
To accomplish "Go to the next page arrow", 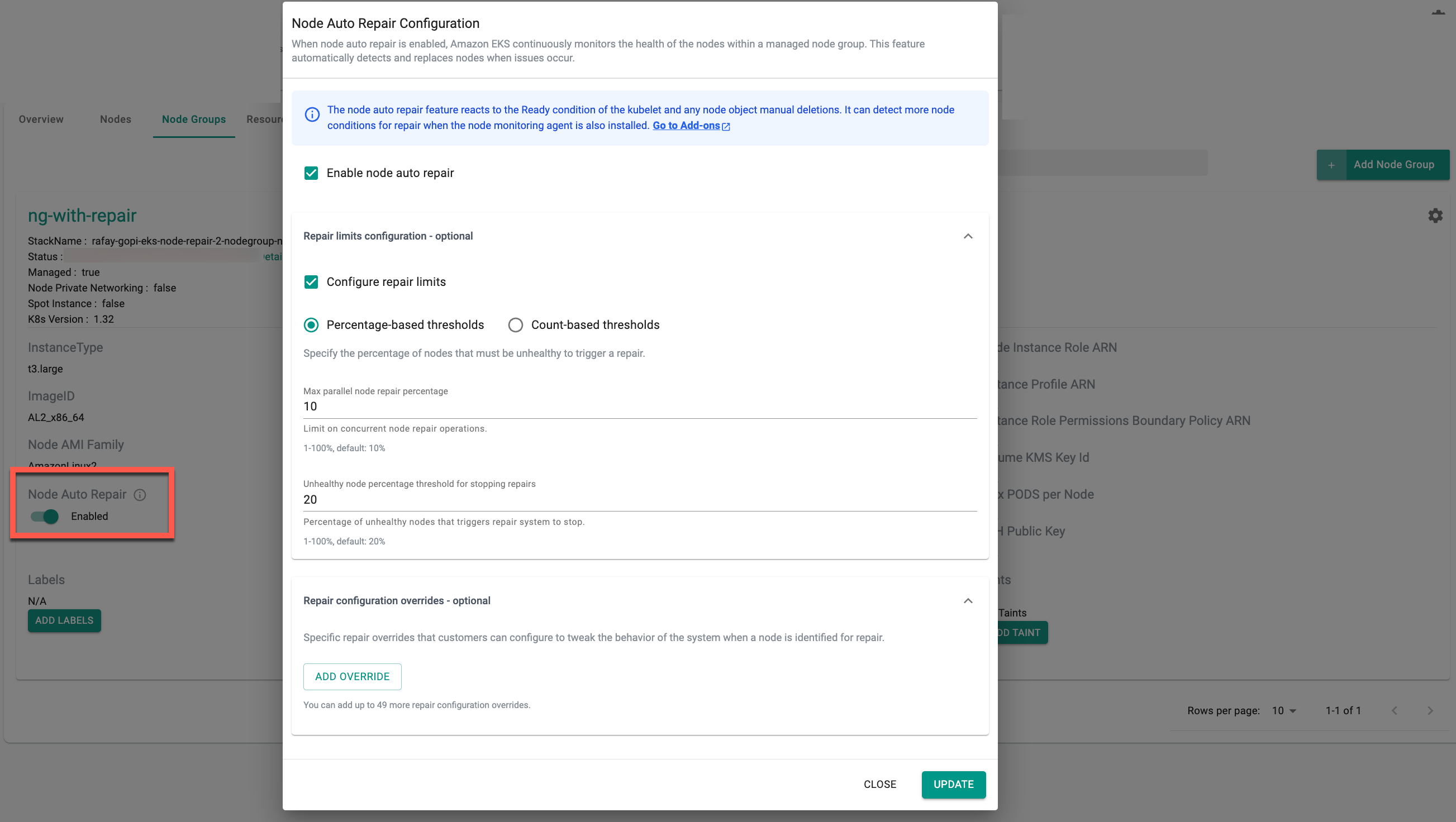I will [1430, 711].
